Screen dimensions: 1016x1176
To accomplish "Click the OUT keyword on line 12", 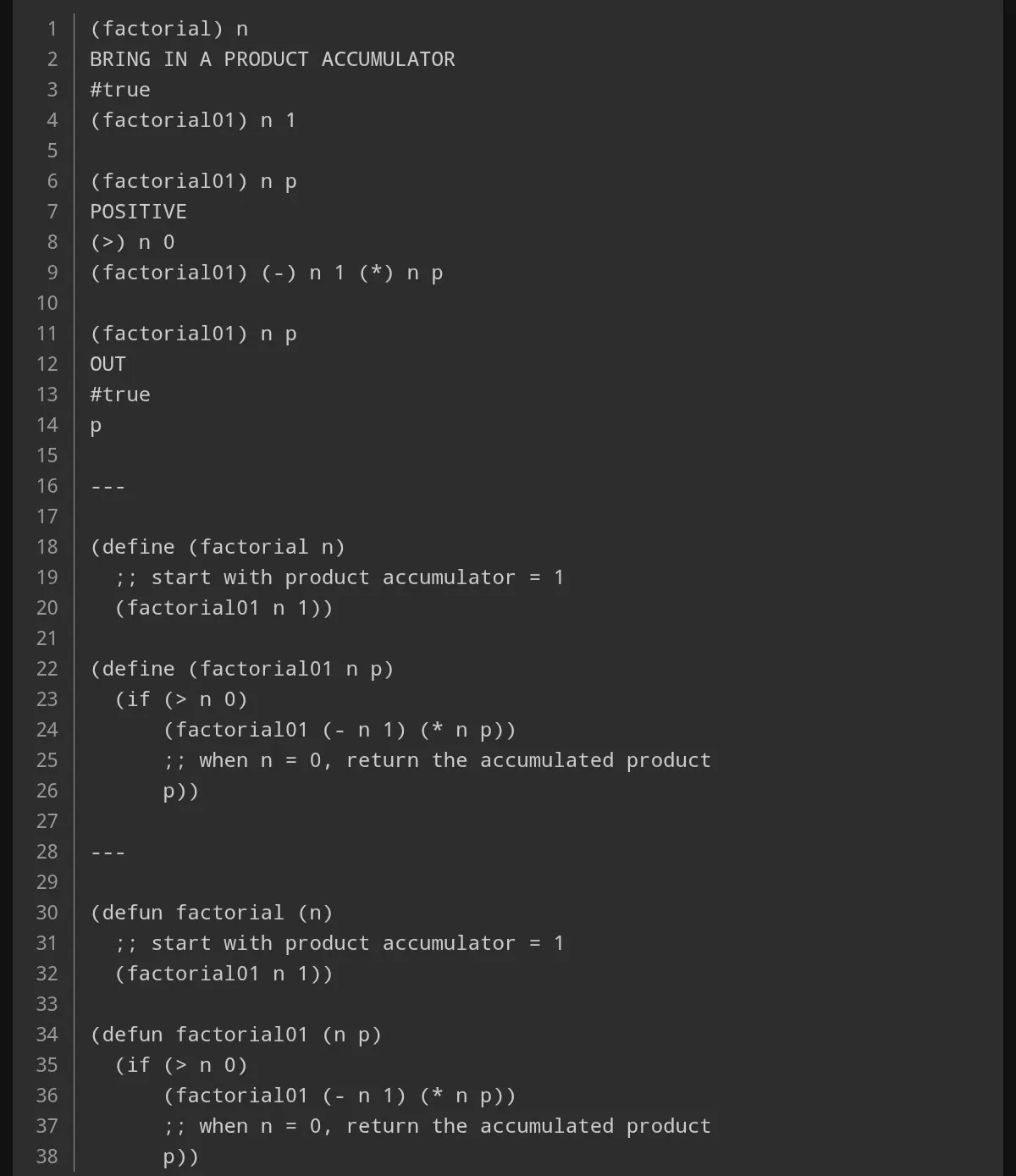I will [x=108, y=364].
